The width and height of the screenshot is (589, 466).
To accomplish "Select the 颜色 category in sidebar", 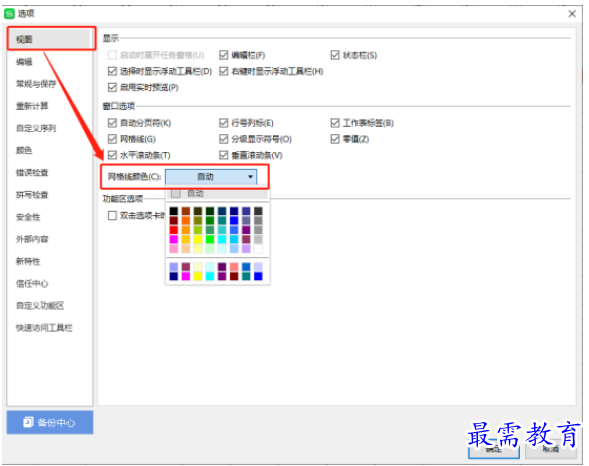I will [x=50, y=150].
